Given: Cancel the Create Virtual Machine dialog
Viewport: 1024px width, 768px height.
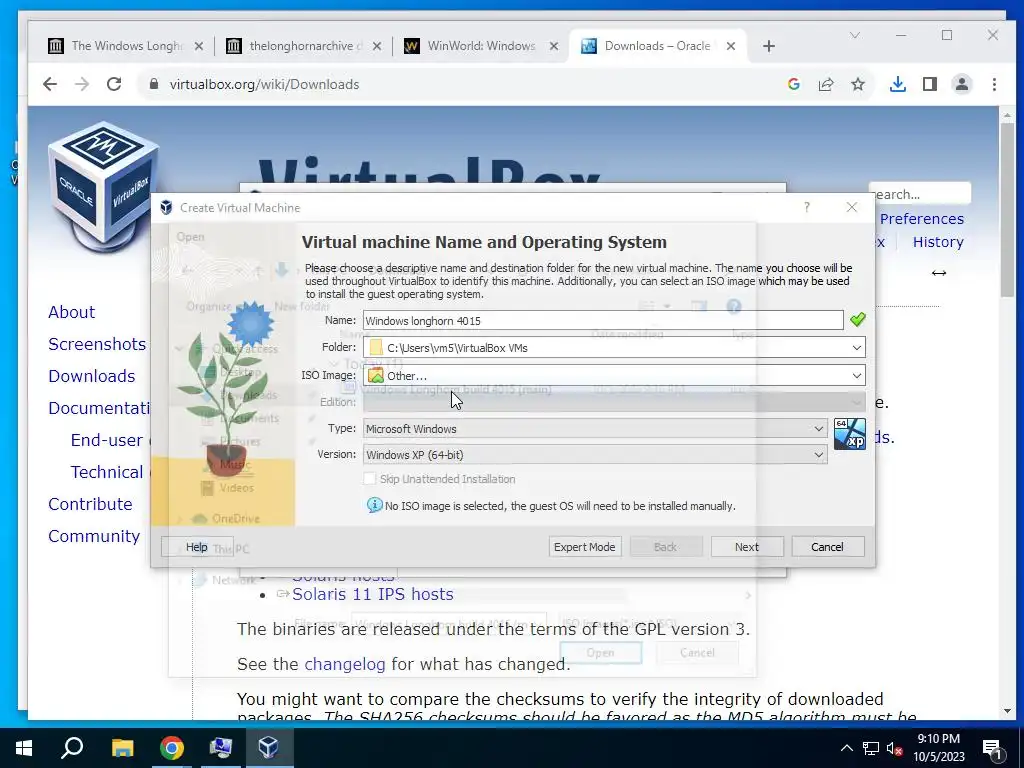Looking at the screenshot, I should coord(827,547).
